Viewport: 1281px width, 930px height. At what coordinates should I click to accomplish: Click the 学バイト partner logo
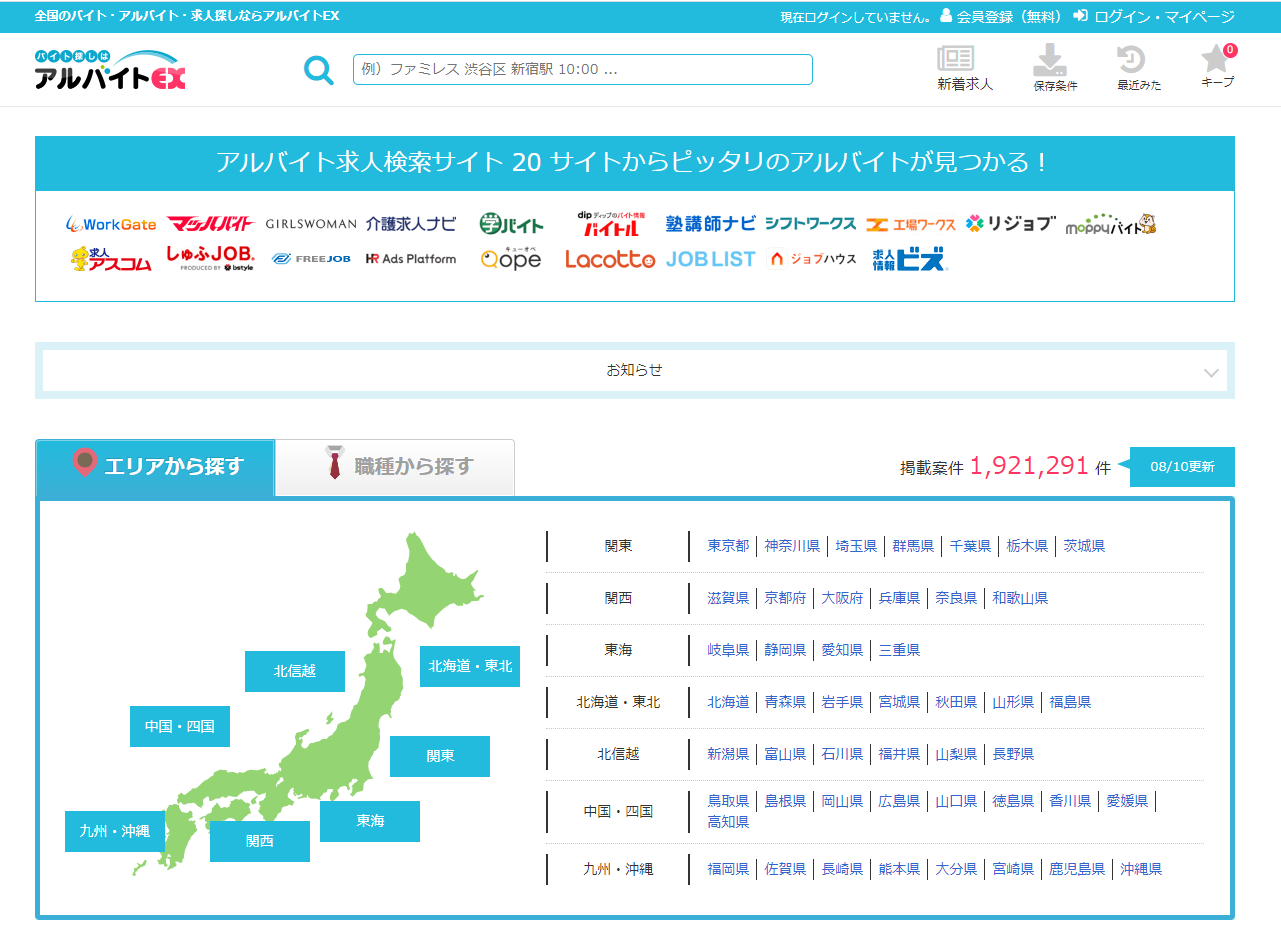coord(511,224)
